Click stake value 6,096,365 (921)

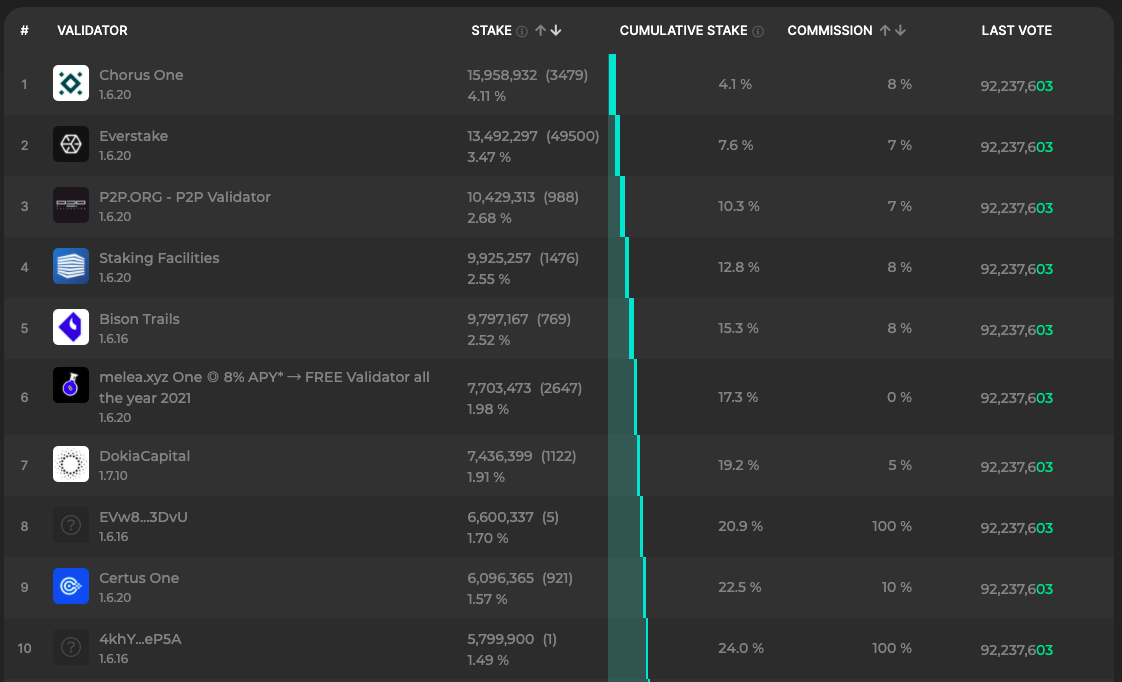520,578
